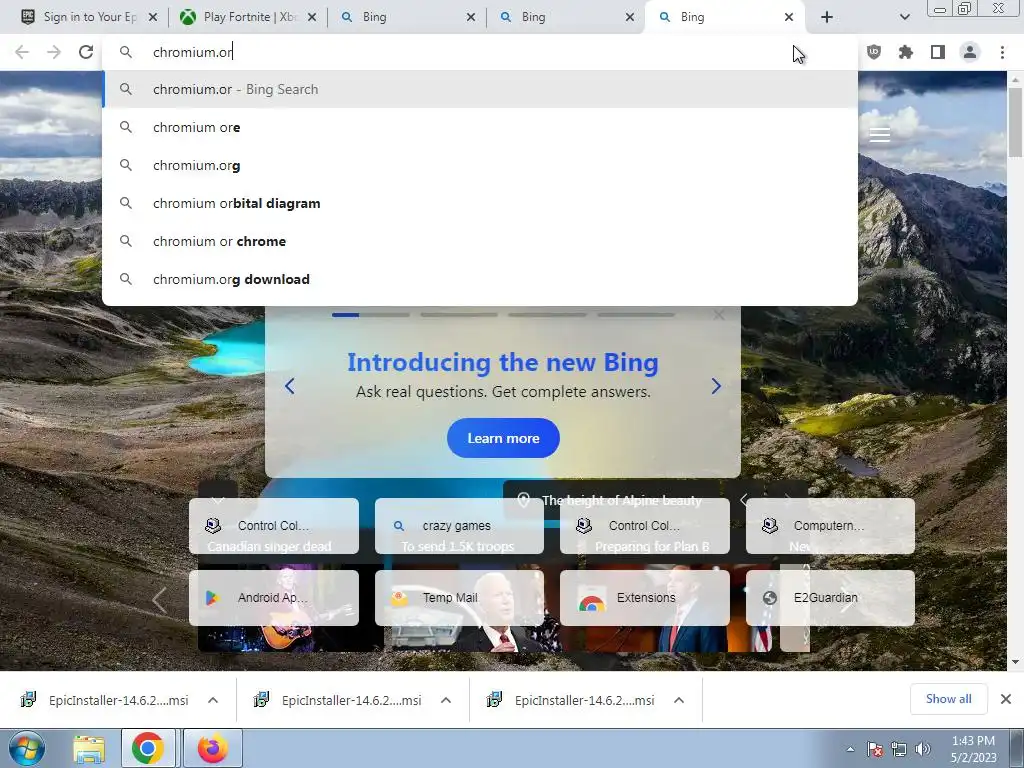1024x768 pixels.
Task: Click Show all downloads
Action: [x=948, y=699]
